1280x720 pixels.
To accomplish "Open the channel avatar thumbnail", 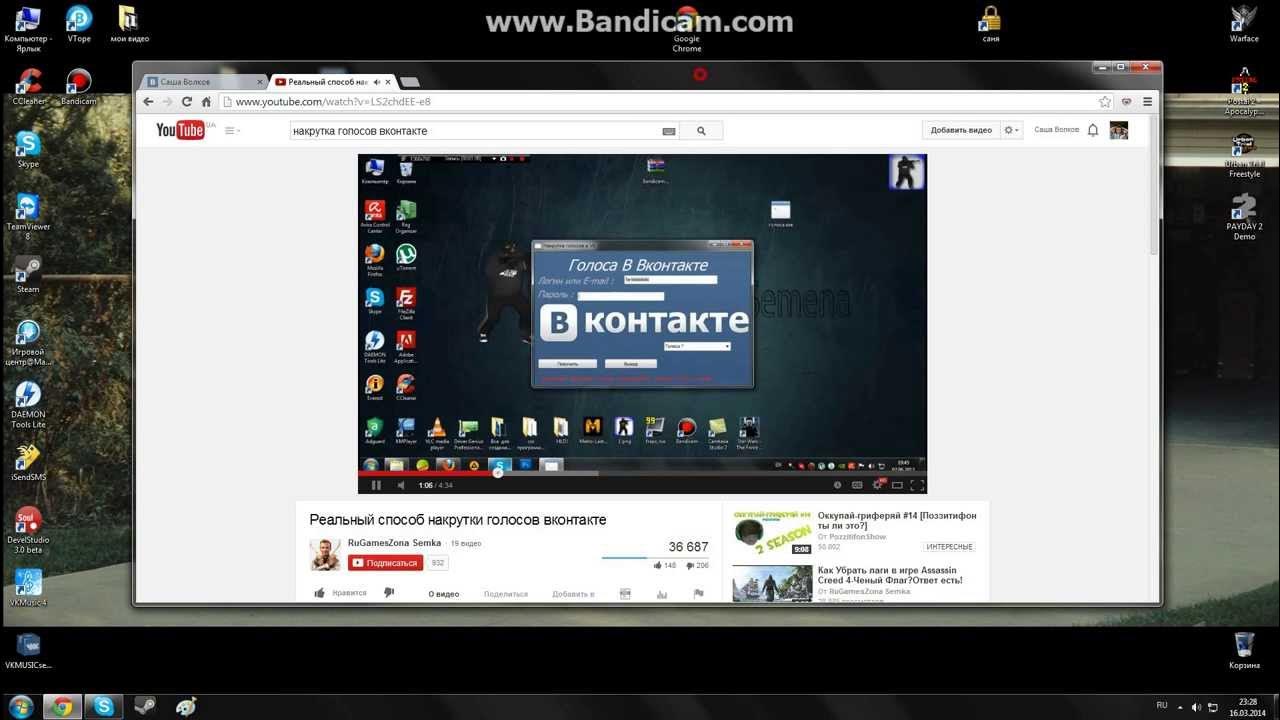I will pyautogui.click(x=325, y=554).
